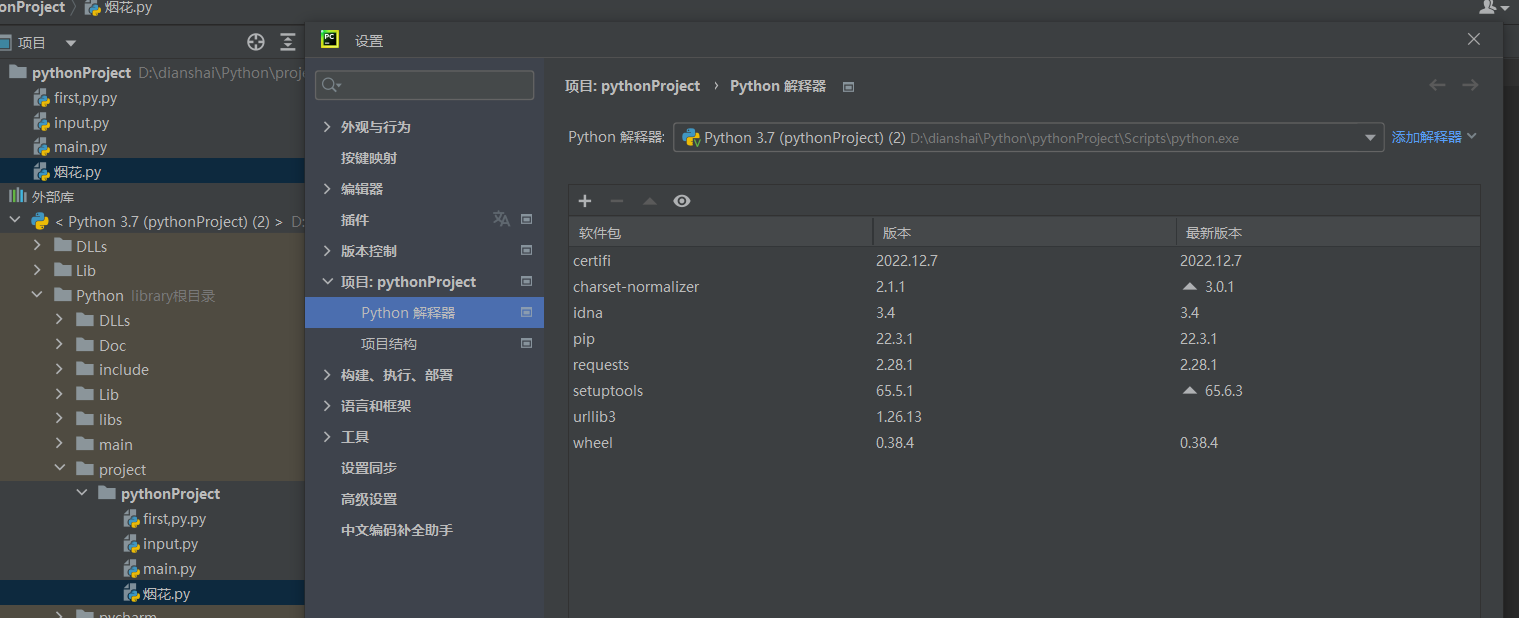Collapse 项目: pythonProject settings section

point(327,282)
